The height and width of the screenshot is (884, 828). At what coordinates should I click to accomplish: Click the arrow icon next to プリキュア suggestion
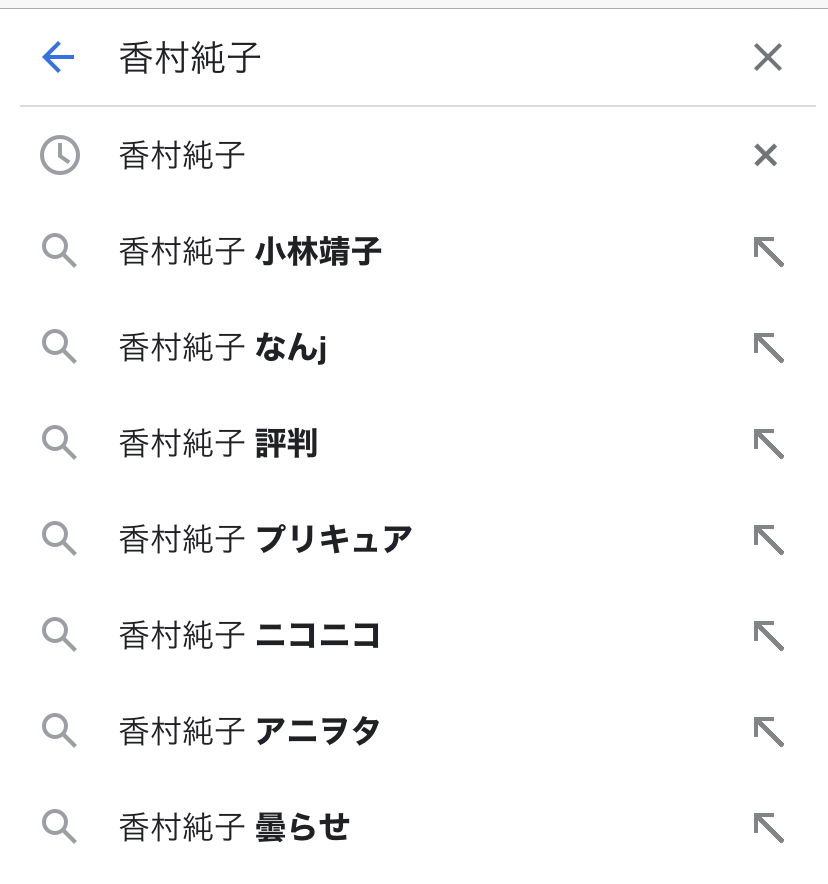pyautogui.click(x=767, y=539)
